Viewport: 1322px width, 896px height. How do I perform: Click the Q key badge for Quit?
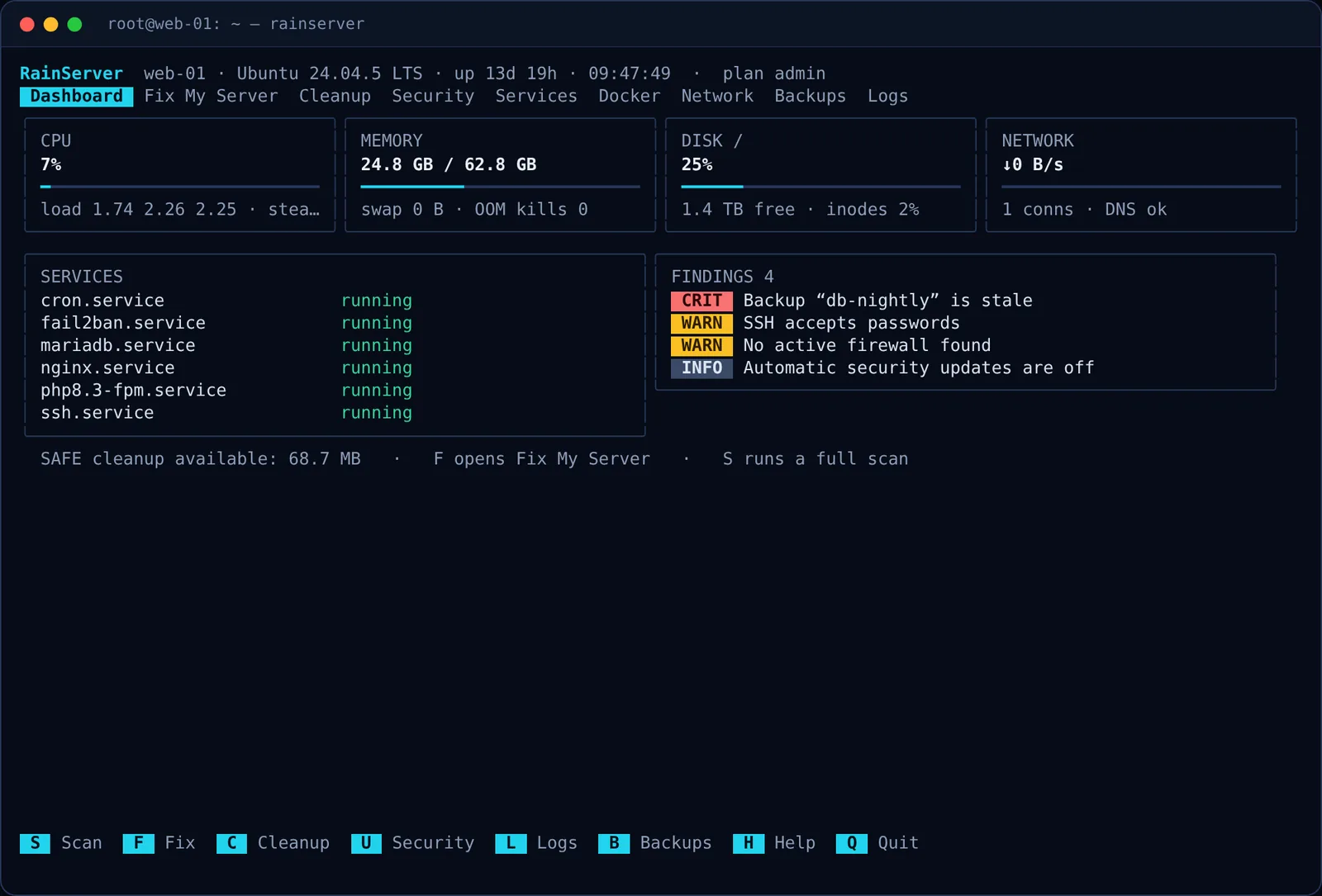click(851, 843)
